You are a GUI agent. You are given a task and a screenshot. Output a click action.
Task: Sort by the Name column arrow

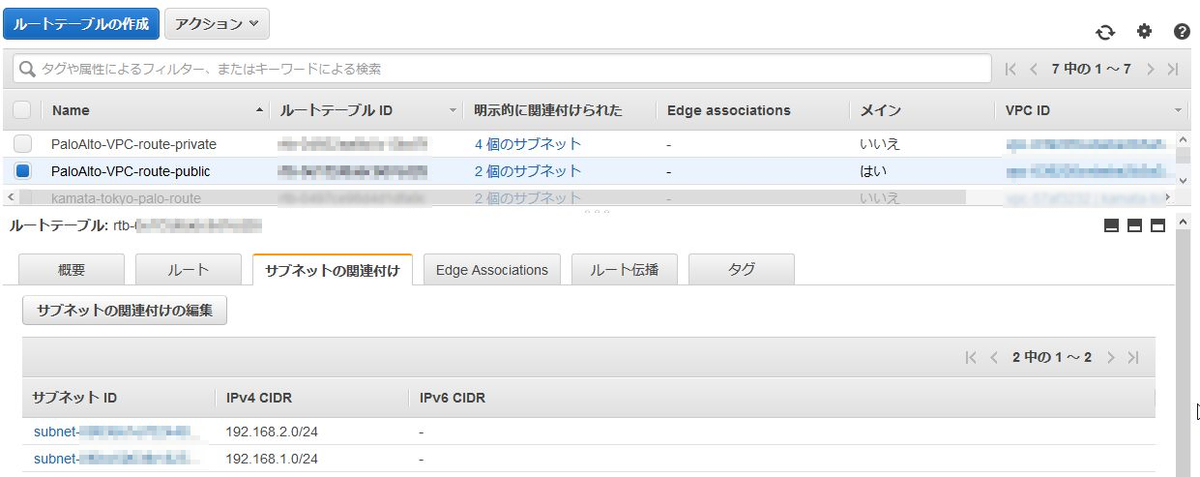pyautogui.click(x=261, y=110)
